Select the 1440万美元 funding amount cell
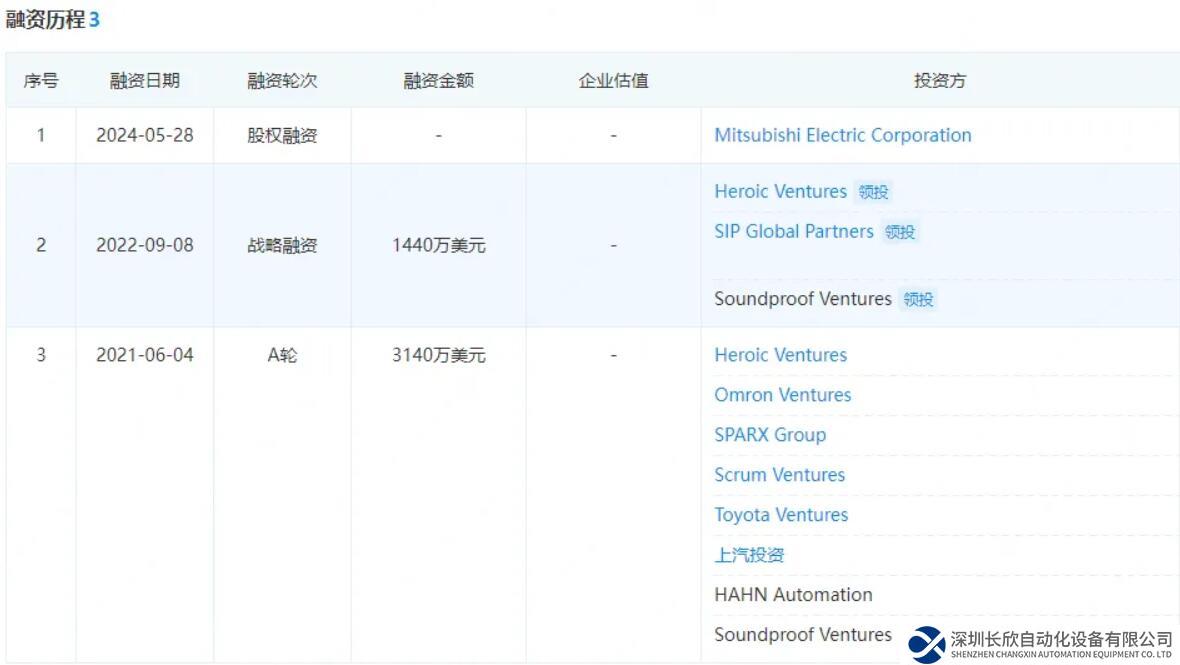The width and height of the screenshot is (1180, 665). click(x=438, y=245)
